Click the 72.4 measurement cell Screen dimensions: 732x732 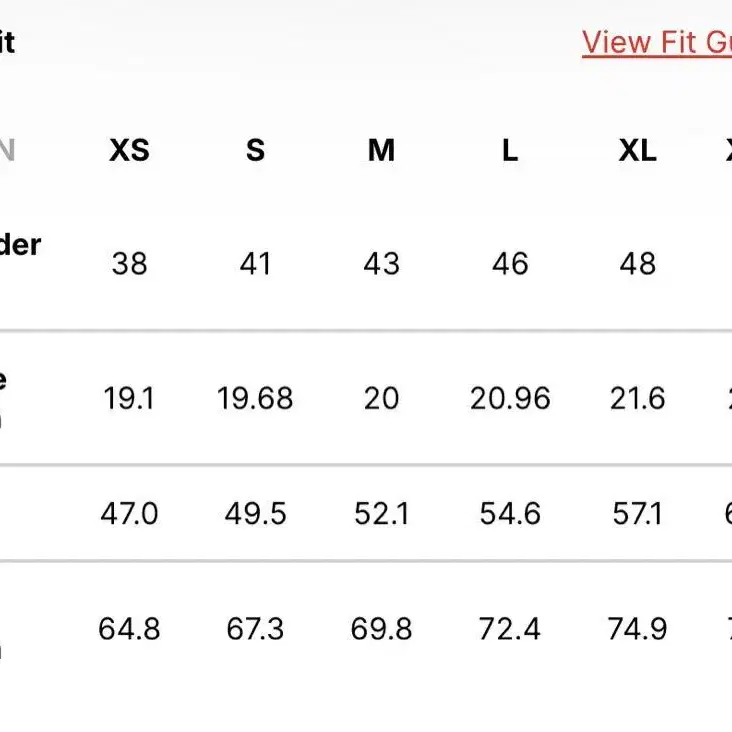click(510, 629)
